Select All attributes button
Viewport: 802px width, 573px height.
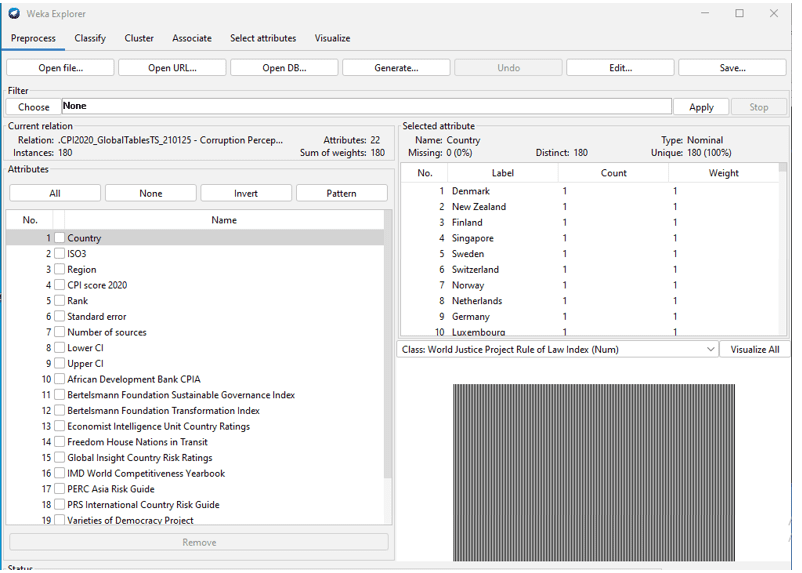55,193
